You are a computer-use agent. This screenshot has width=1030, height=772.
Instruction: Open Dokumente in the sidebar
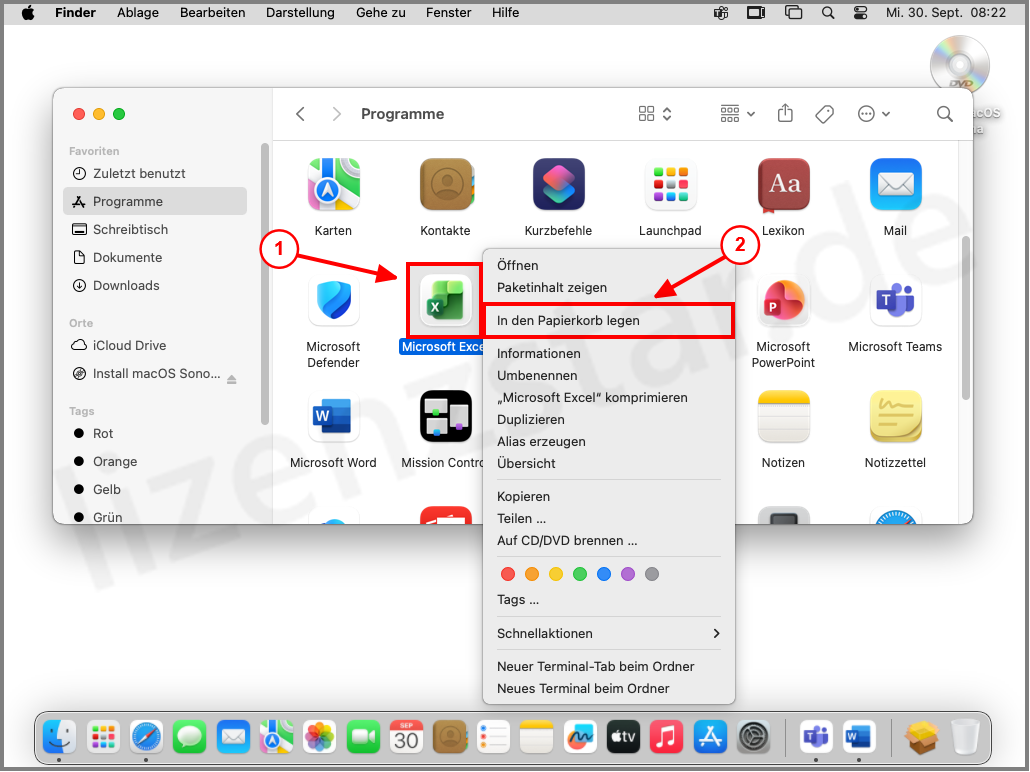click(x=155, y=258)
